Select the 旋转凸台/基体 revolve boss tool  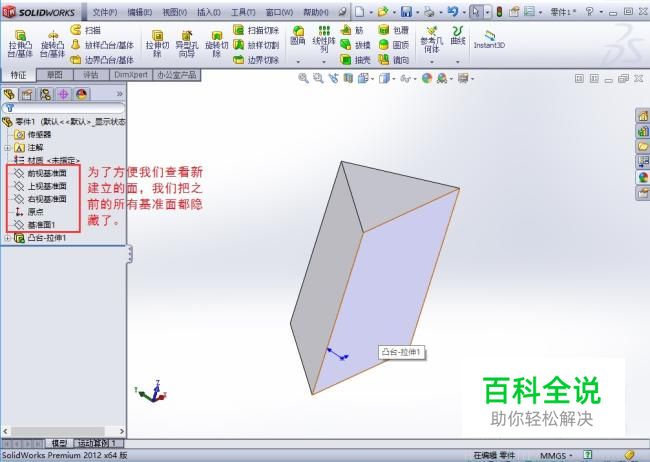pyautogui.click(x=52, y=44)
